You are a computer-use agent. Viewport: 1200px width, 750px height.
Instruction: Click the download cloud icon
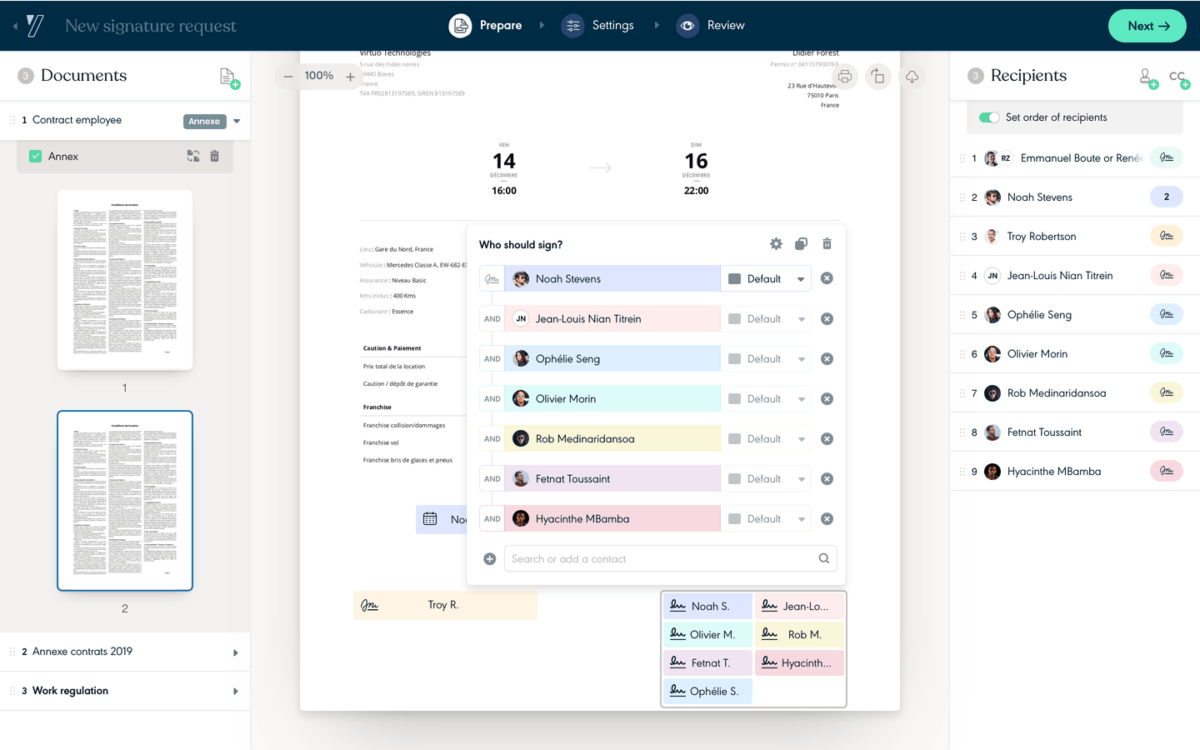tap(912, 77)
